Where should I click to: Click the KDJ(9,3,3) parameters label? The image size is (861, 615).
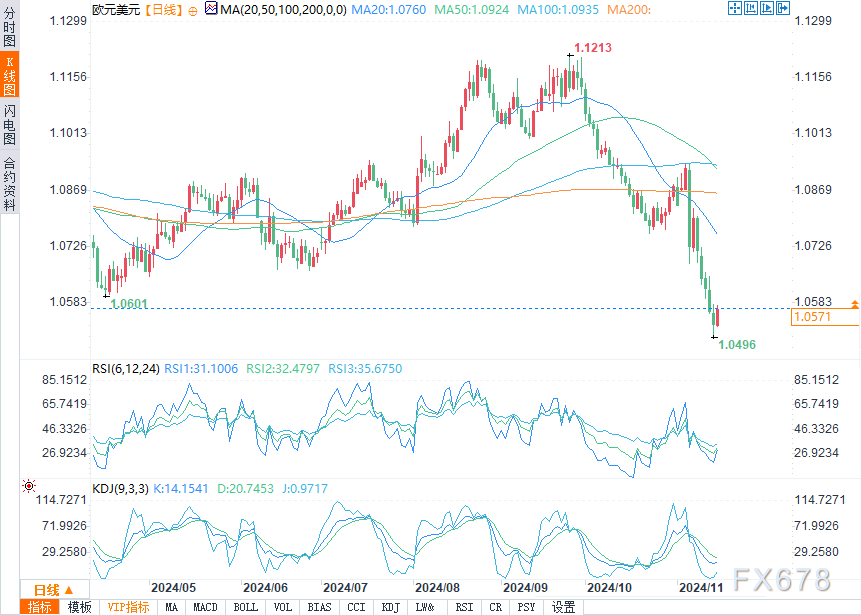pyautogui.click(x=120, y=489)
